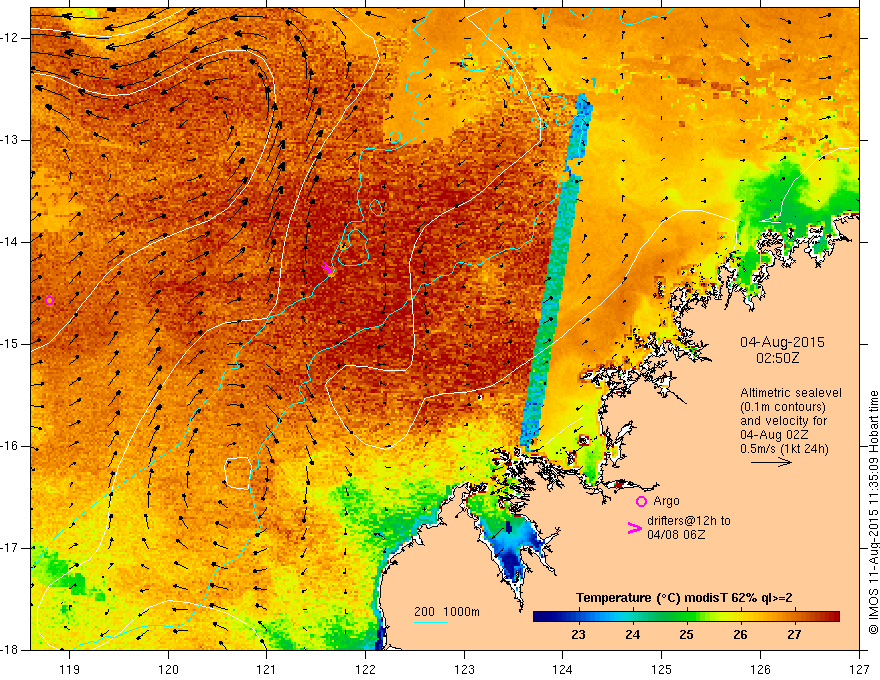This screenshot has width=880, height=680.
Task: Click the latitude label -12
Action: click(11, 38)
